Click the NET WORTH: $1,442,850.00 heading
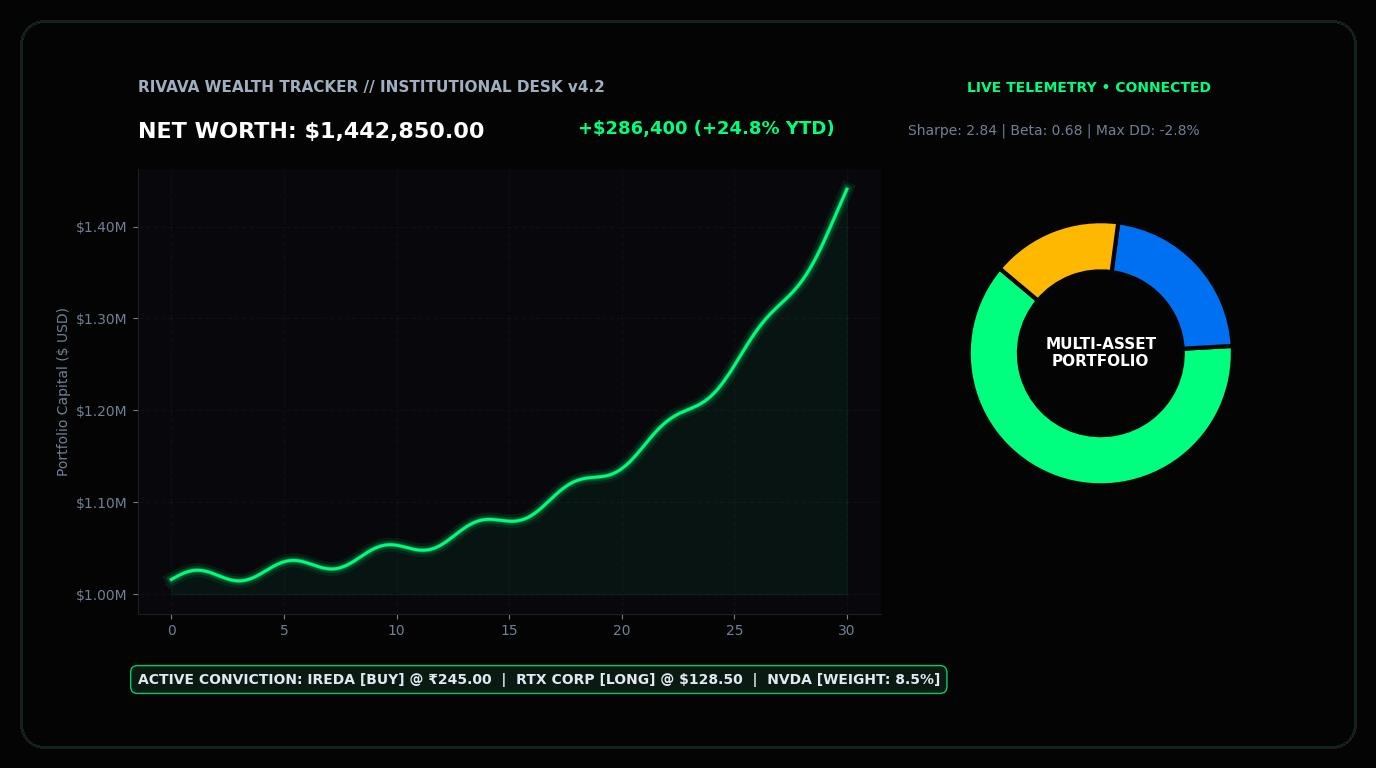 click(x=311, y=131)
